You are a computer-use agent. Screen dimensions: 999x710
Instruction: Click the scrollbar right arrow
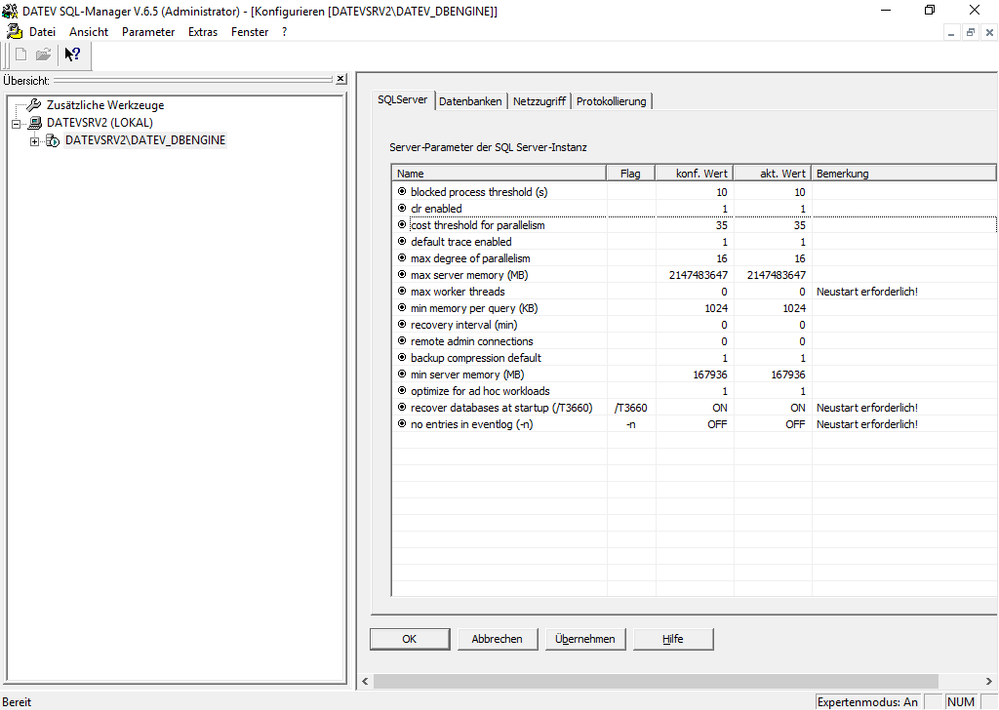point(989,681)
